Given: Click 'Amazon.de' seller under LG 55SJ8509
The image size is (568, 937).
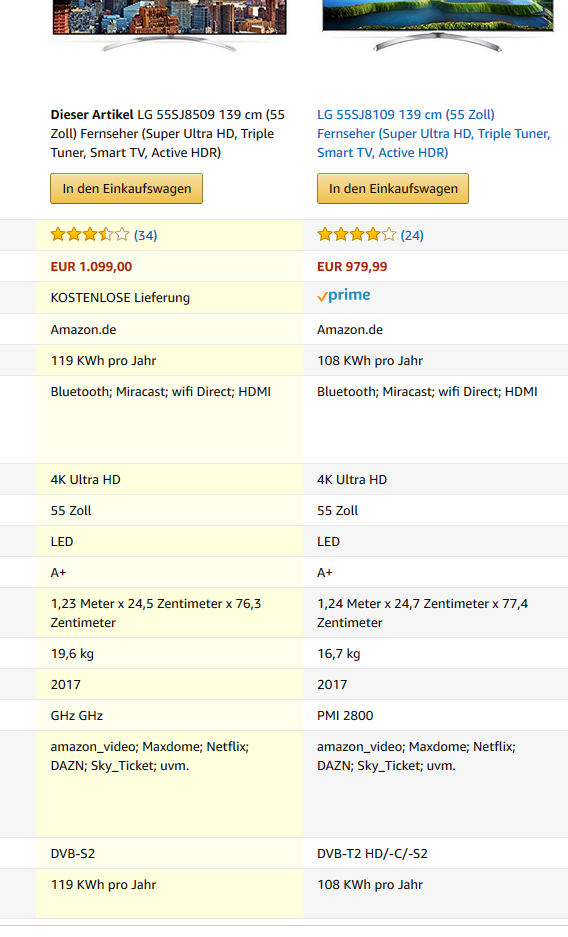Looking at the screenshot, I should coord(84,329).
